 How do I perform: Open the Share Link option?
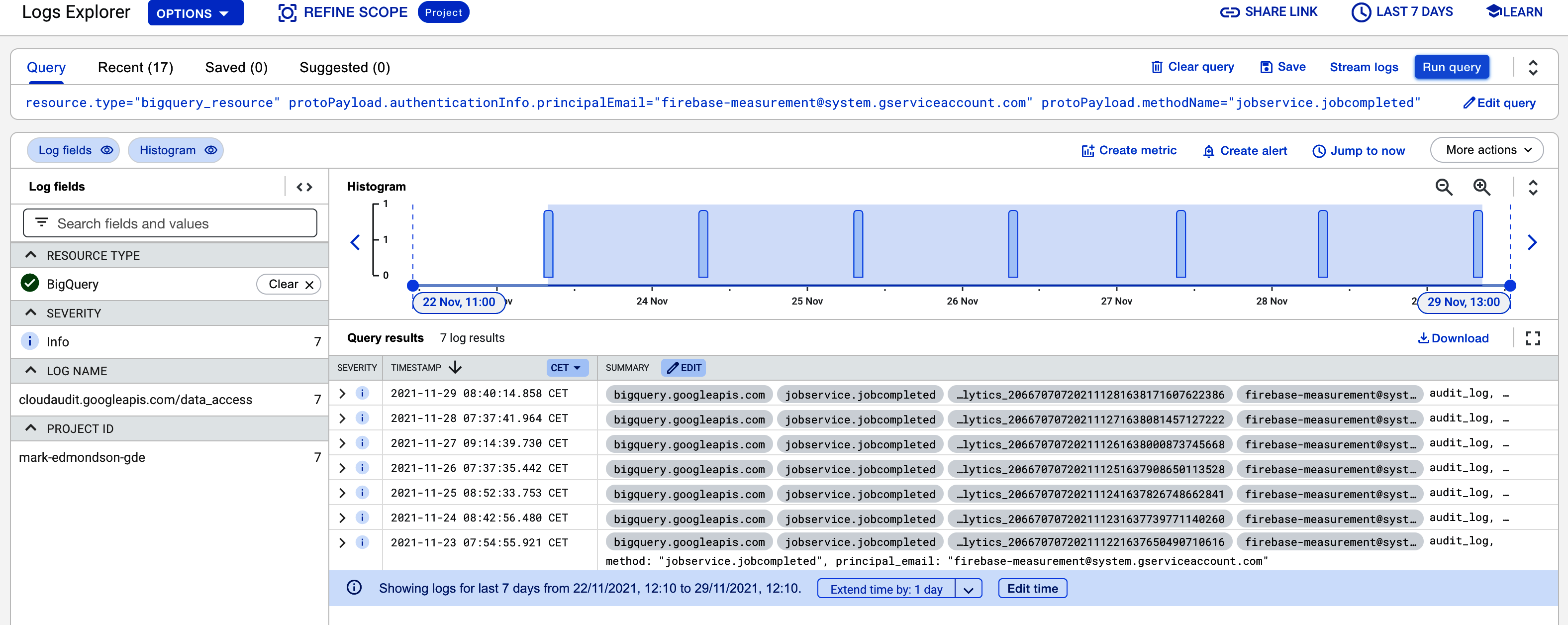(1269, 11)
